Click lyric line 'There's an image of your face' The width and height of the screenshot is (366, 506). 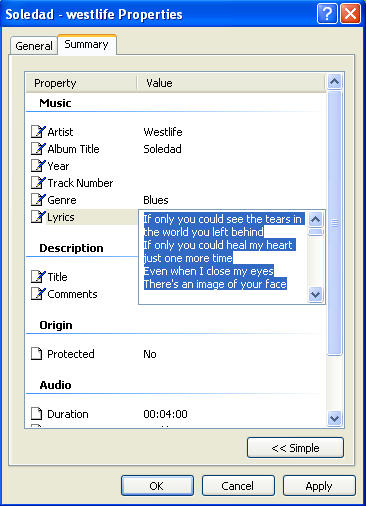(x=215, y=284)
